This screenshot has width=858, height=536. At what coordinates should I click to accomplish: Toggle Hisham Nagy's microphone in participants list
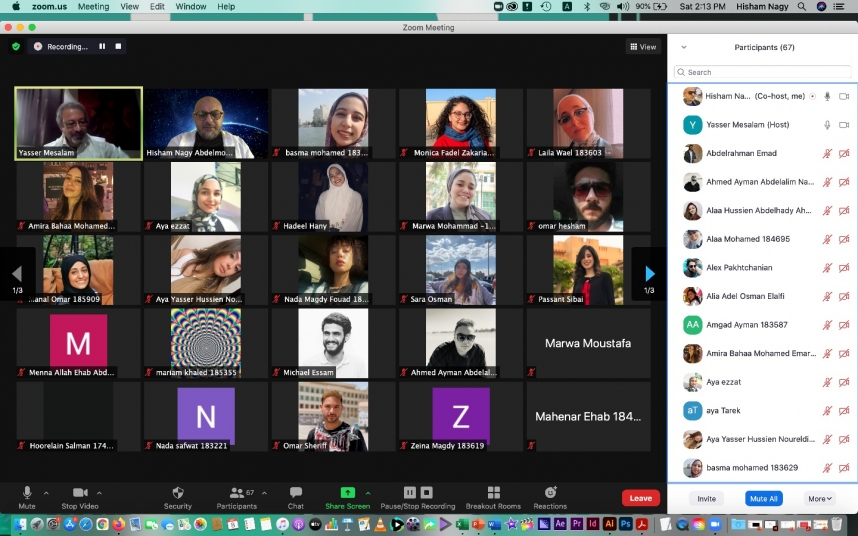827,96
